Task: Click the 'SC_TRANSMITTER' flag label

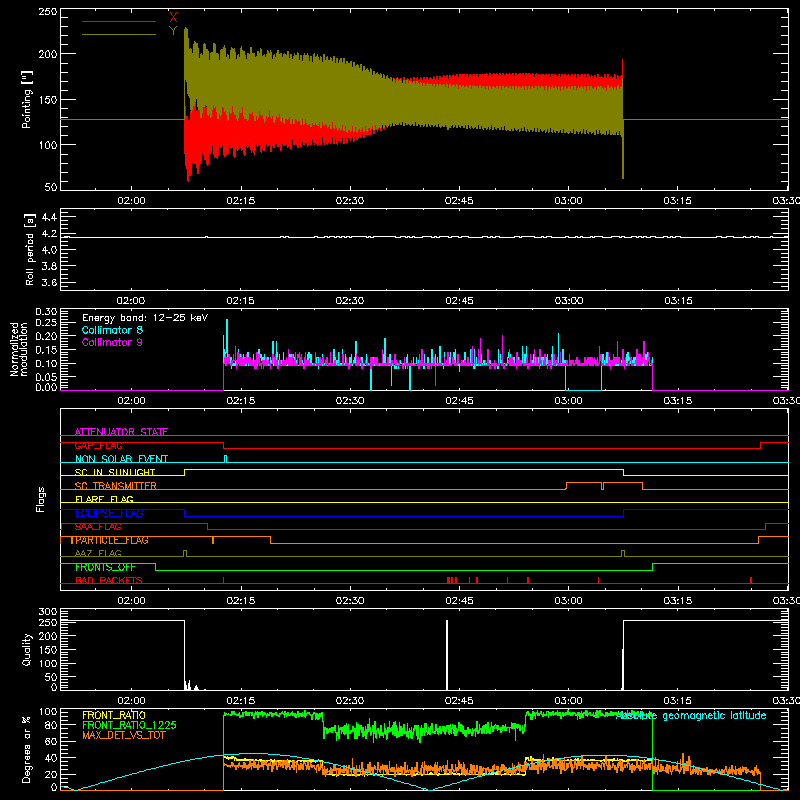Action: [x=116, y=486]
